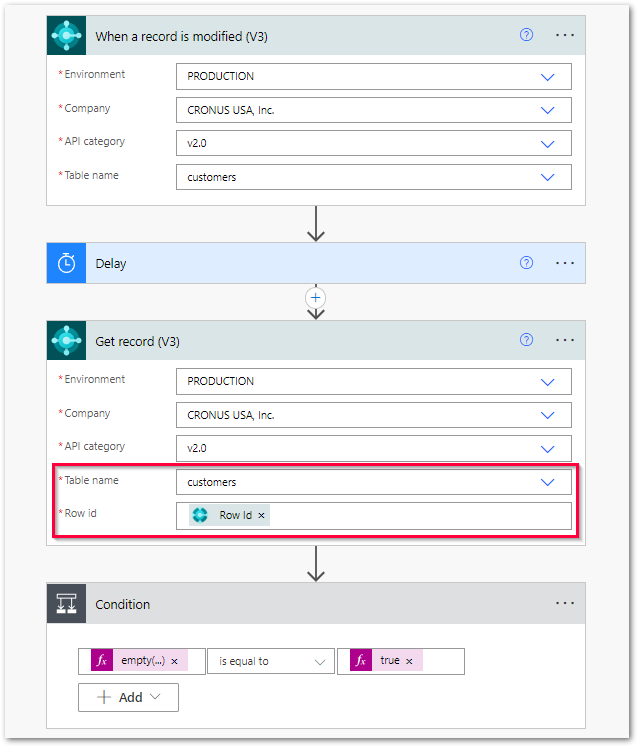Image resolution: width=638 pixels, height=747 pixels.
Task: Open more options menu for record modified trigger
Action: coord(565,35)
